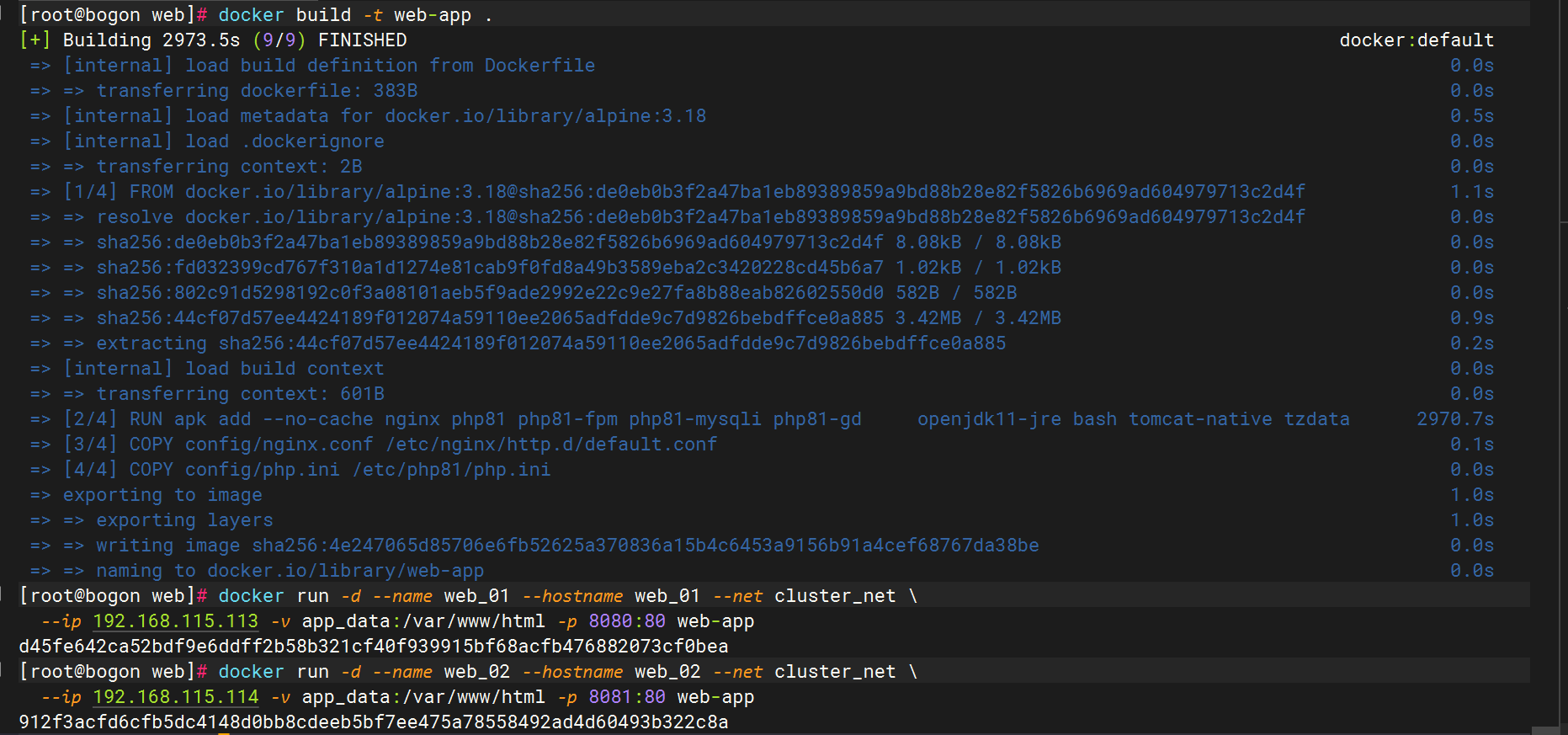Screen dimensions: 1568x735
Task: Click the IP address 192.168.115.113
Action: point(175,621)
